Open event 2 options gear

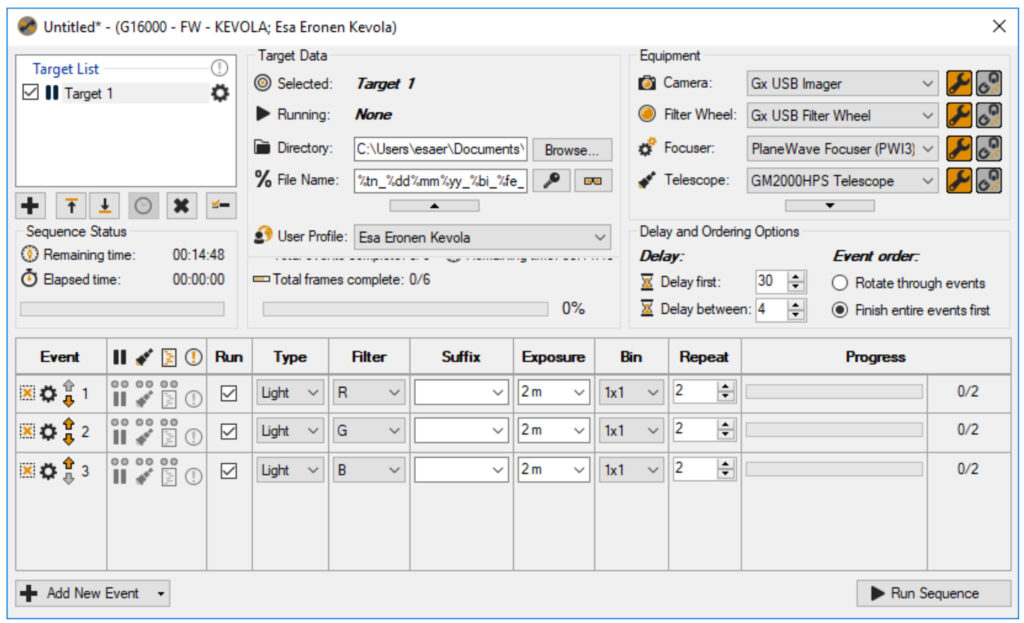pyautogui.click(x=47, y=432)
